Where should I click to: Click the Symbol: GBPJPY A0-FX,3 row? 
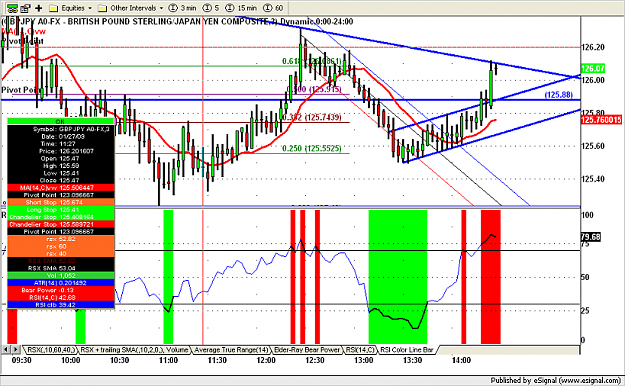point(61,129)
